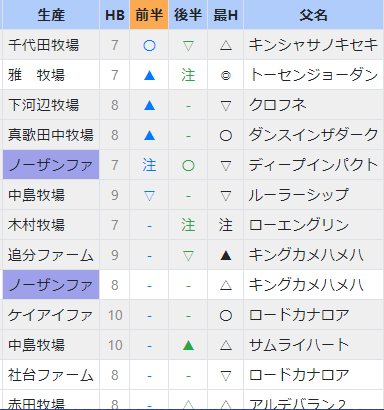Click the green 注 mark in ローエングリン row
The width and height of the screenshot is (384, 410).
188,225
